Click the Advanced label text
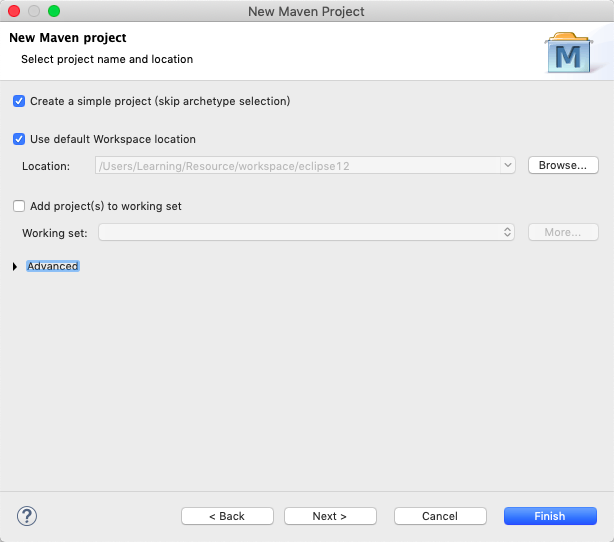The height and width of the screenshot is (542, 614). (53, 266)
